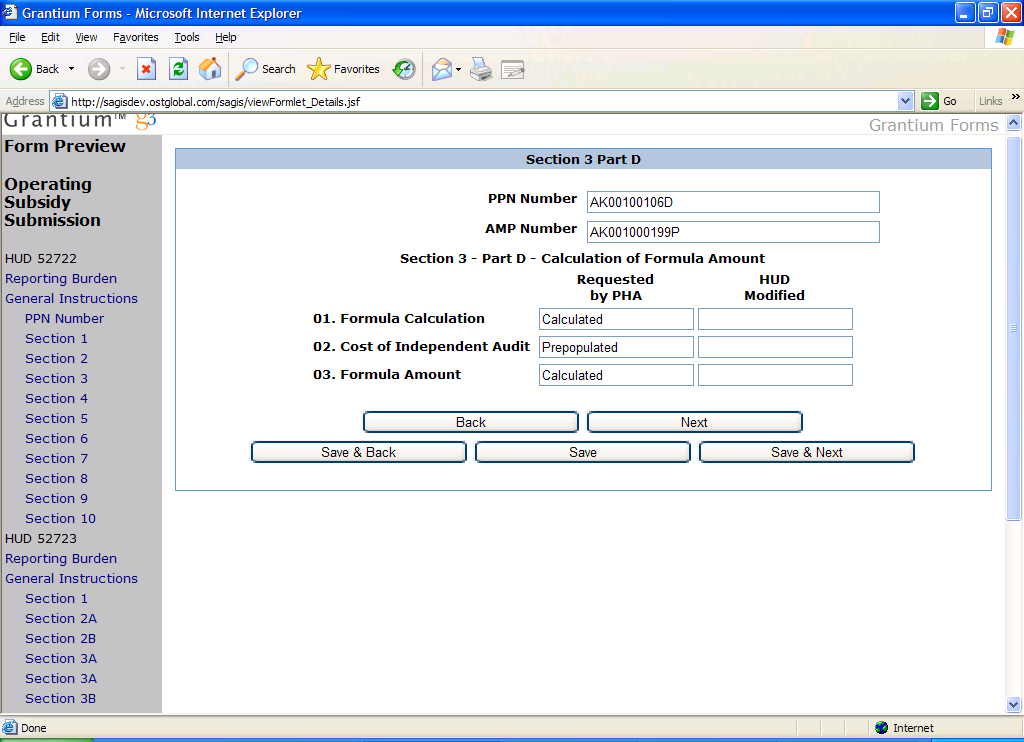
Task: Click the Save & Back button
Action: [x=358, y=453]
